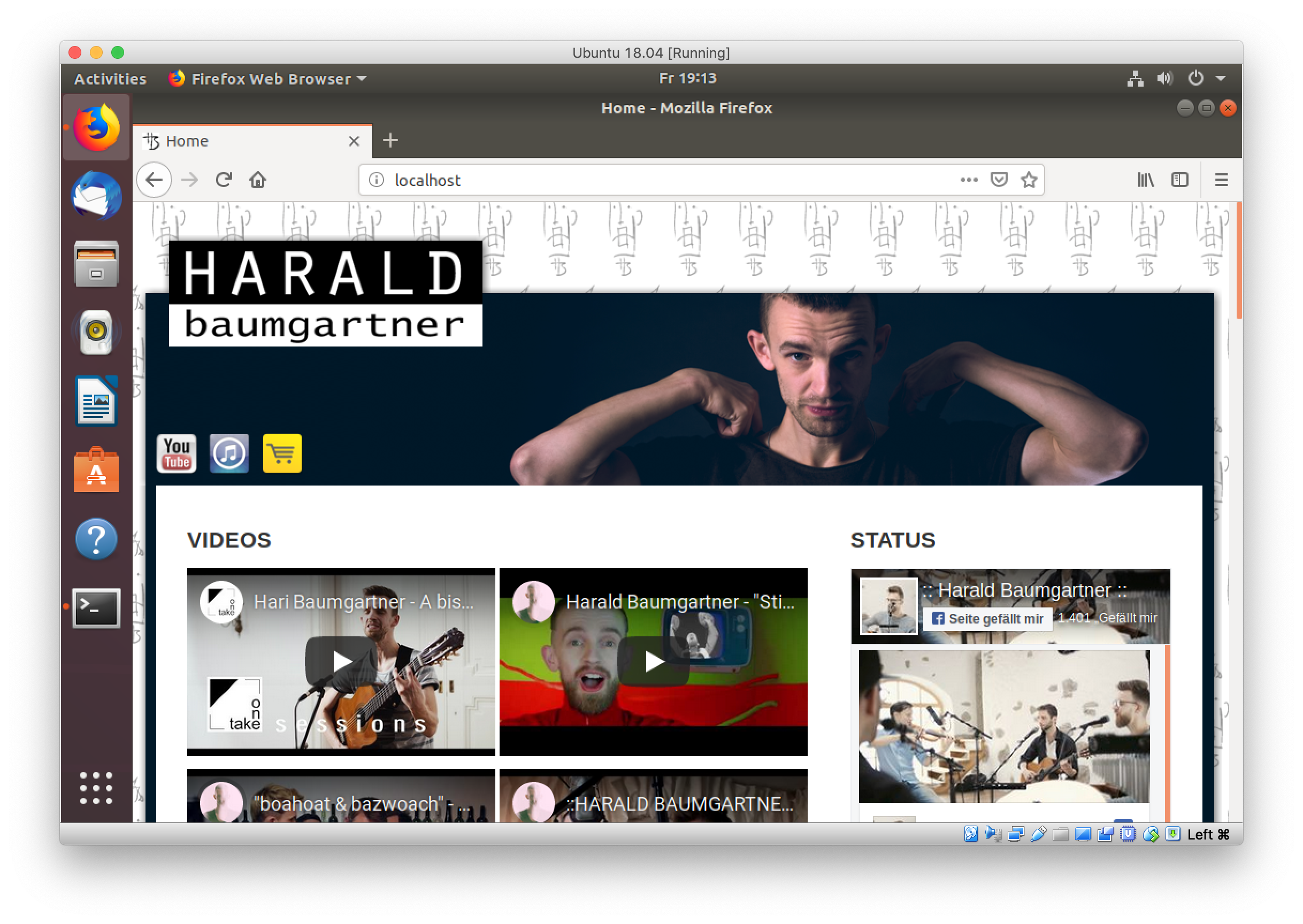
Task: Open the "boahoat & bazwoach" video thumbnail
Action: pos(341,796)
